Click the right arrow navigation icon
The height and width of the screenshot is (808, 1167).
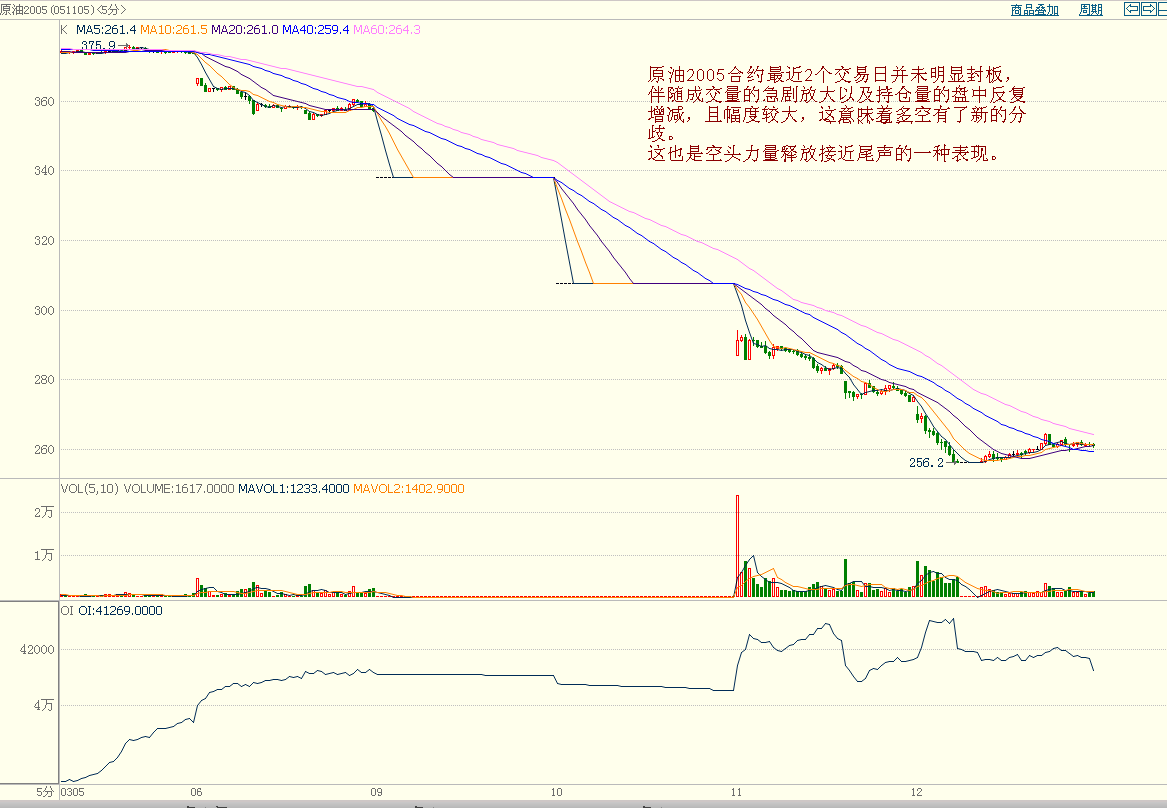point(1149,9)
